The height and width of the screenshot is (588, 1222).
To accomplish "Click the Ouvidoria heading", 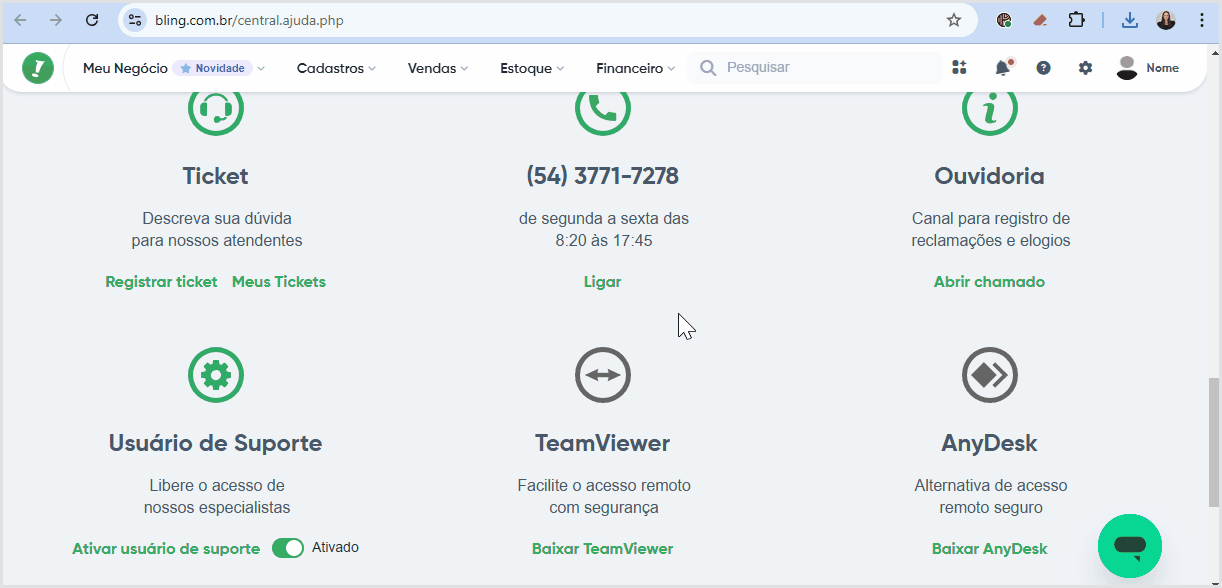I will (990, 176).
